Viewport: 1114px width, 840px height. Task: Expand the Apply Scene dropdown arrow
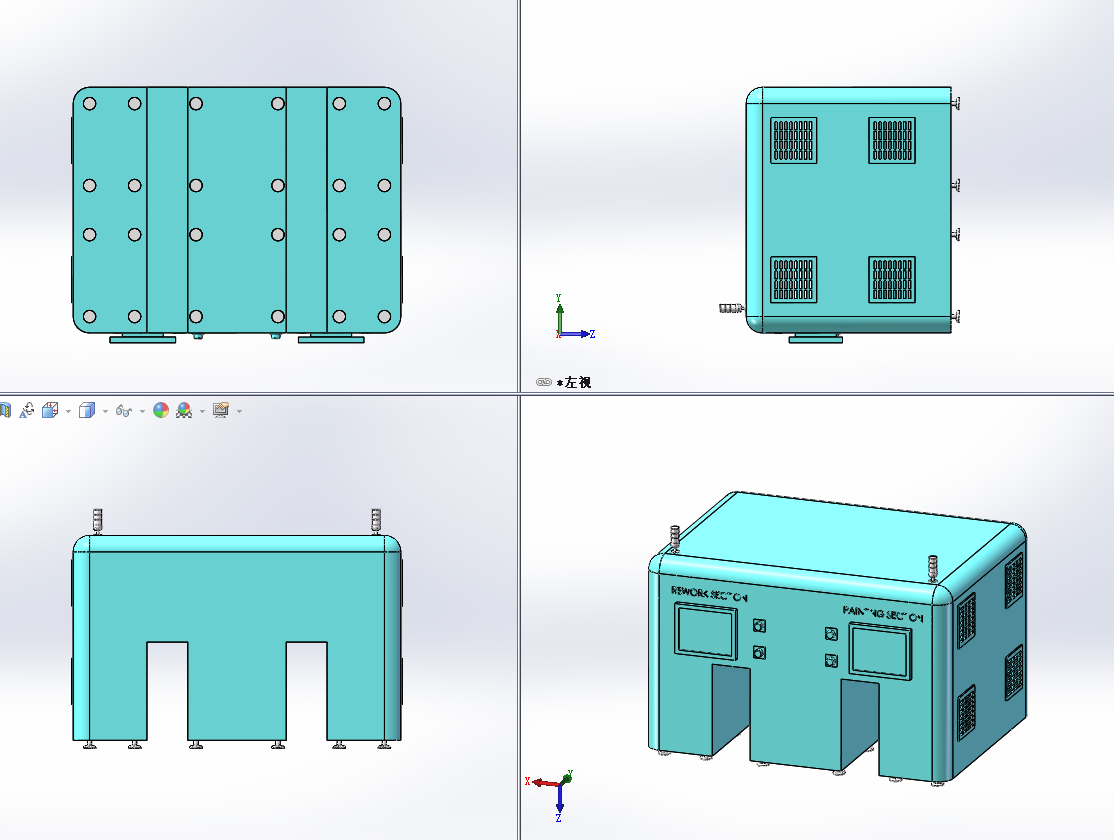pyautogui.click(x=202, y=411)
